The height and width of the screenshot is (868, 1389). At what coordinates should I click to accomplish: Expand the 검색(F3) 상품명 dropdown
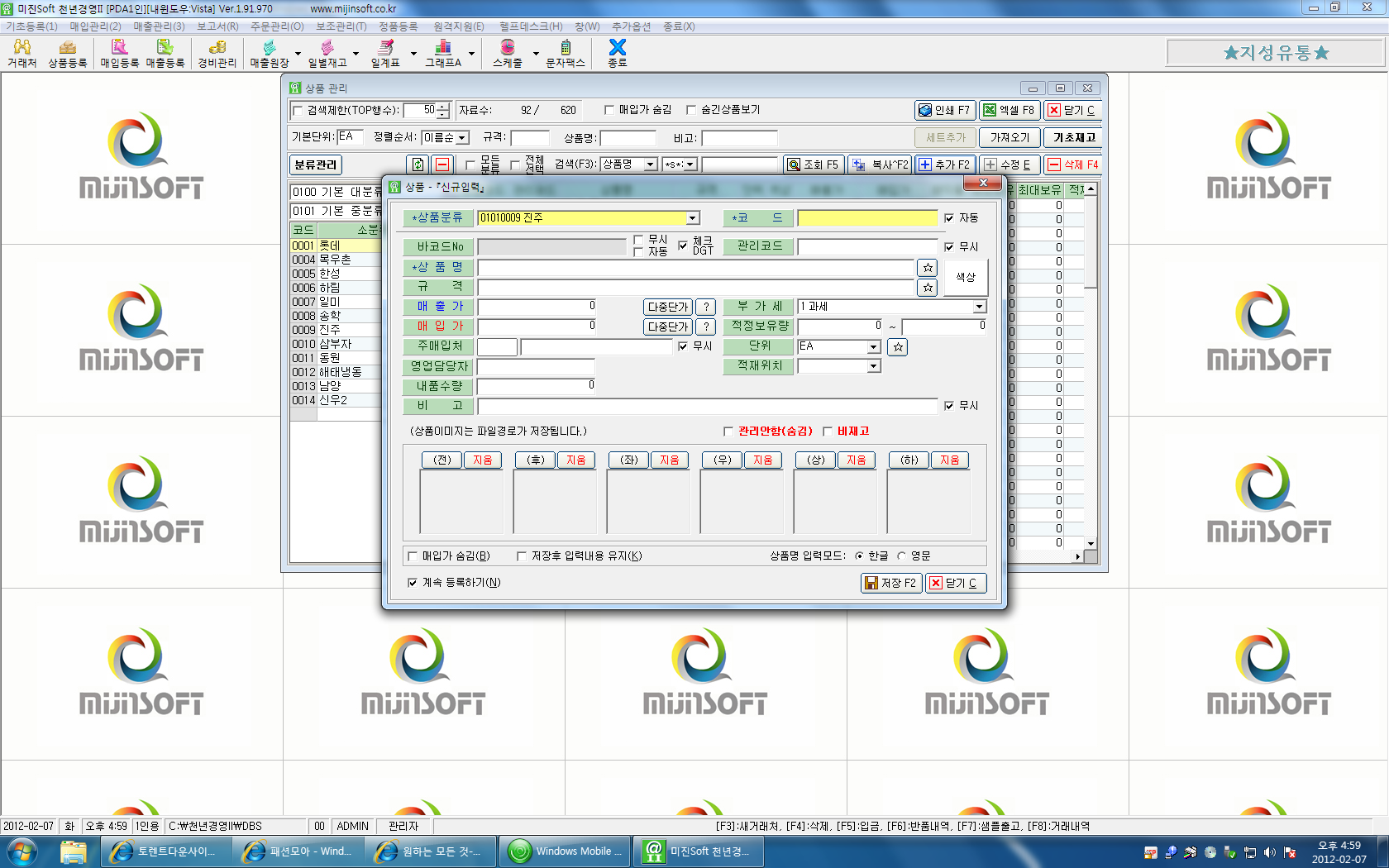[651, 165]
